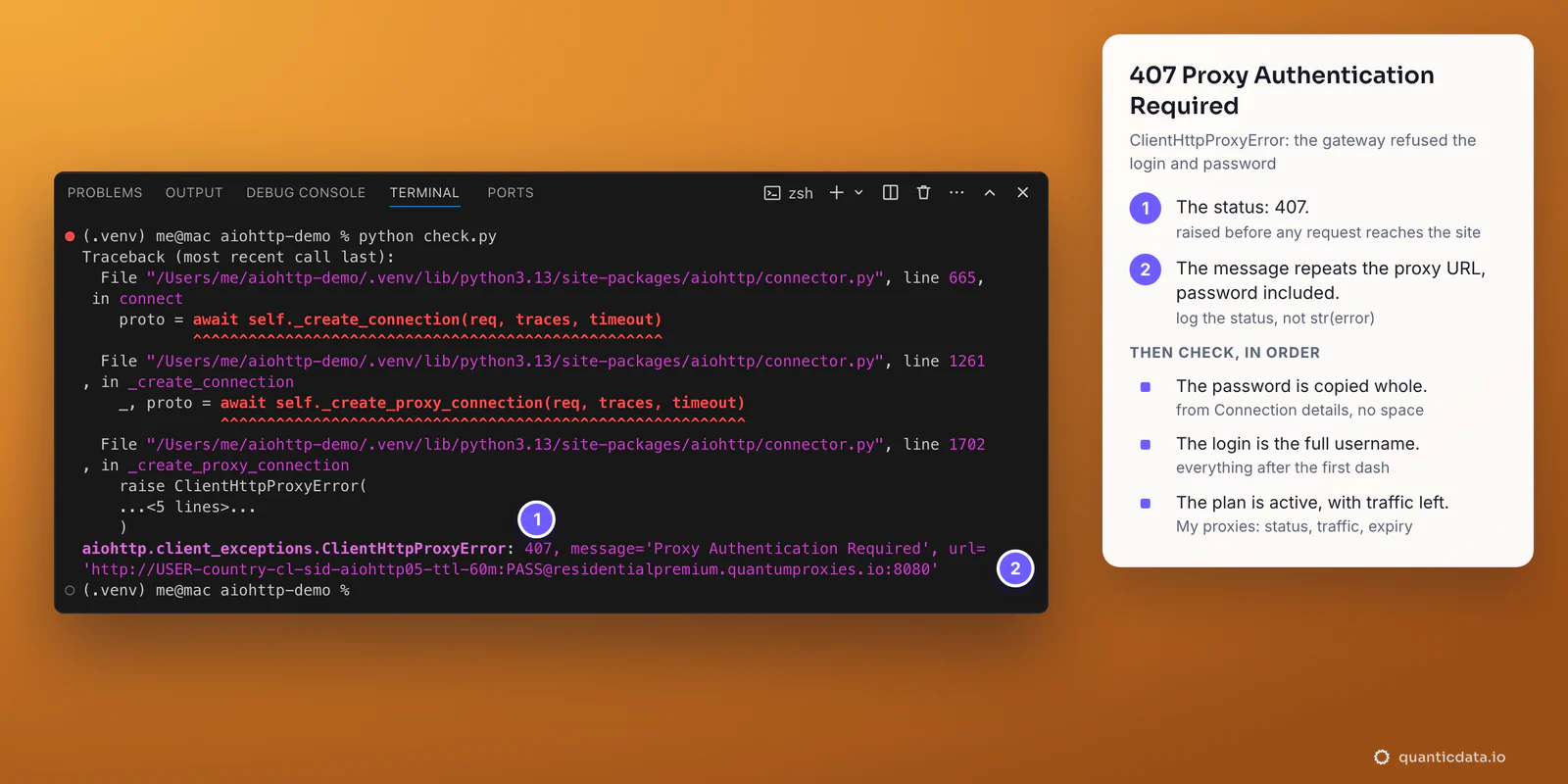The width and height of the screenshot is (1568, 784).
Task: Open the connector.py path at line 1702
Action: [515, 445]
